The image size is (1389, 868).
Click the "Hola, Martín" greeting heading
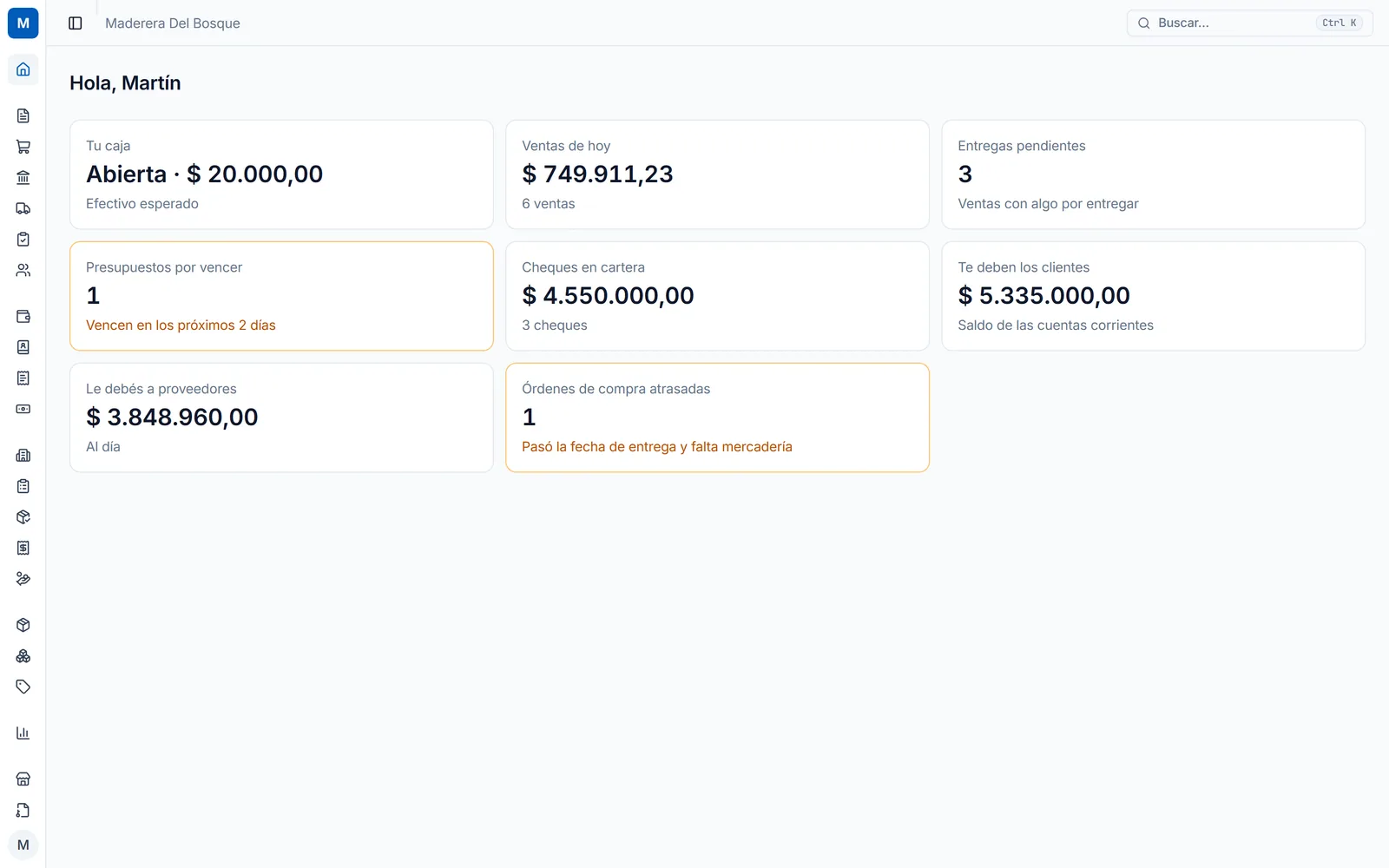(125, 83)
